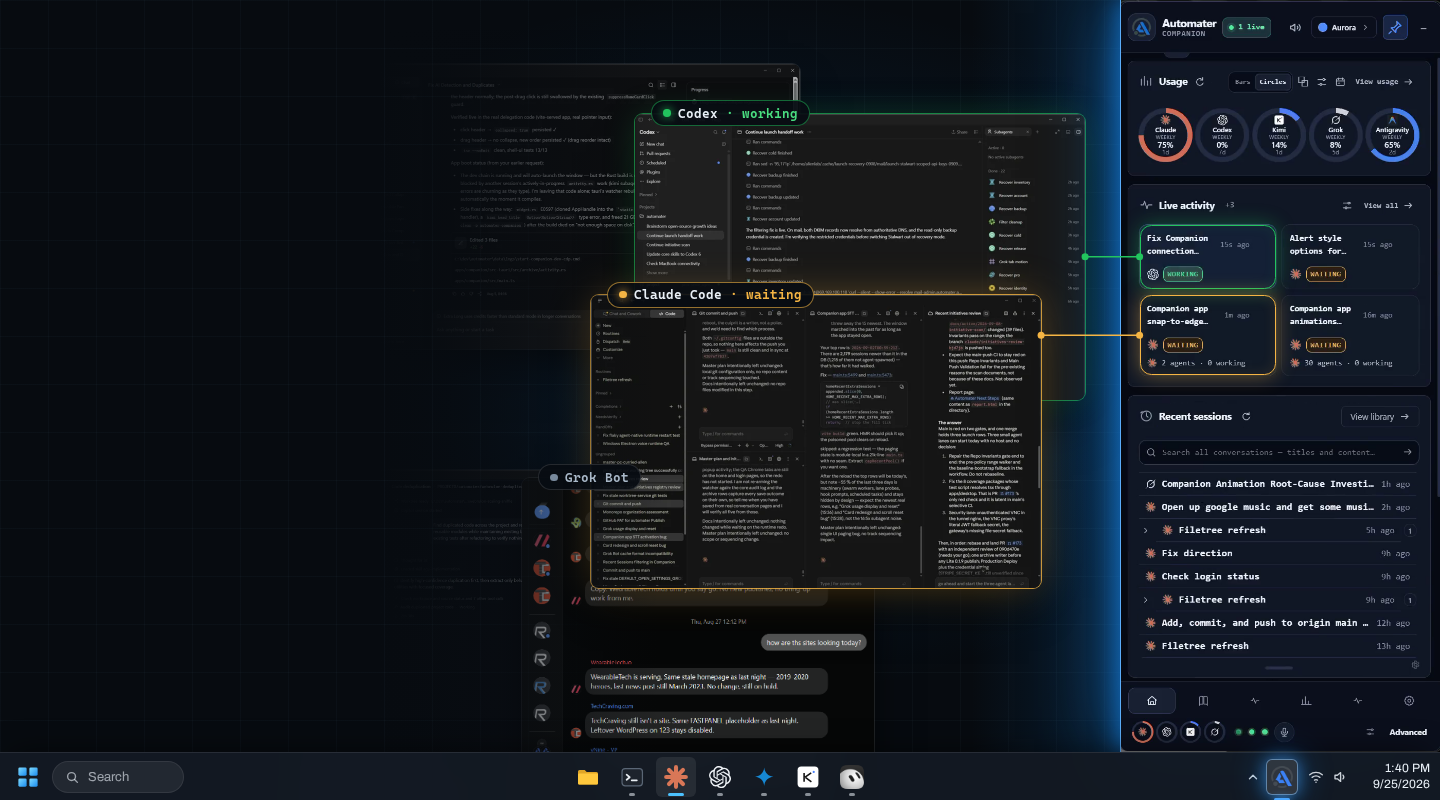The image size is (1440, 800).
Task: Open the bar-chart tab in the bottom bar
Action: (x=1306, y=701)
